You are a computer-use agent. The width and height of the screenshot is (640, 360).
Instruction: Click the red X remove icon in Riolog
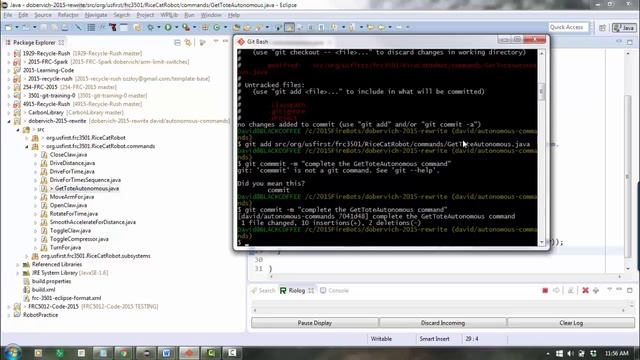point(585,290)
